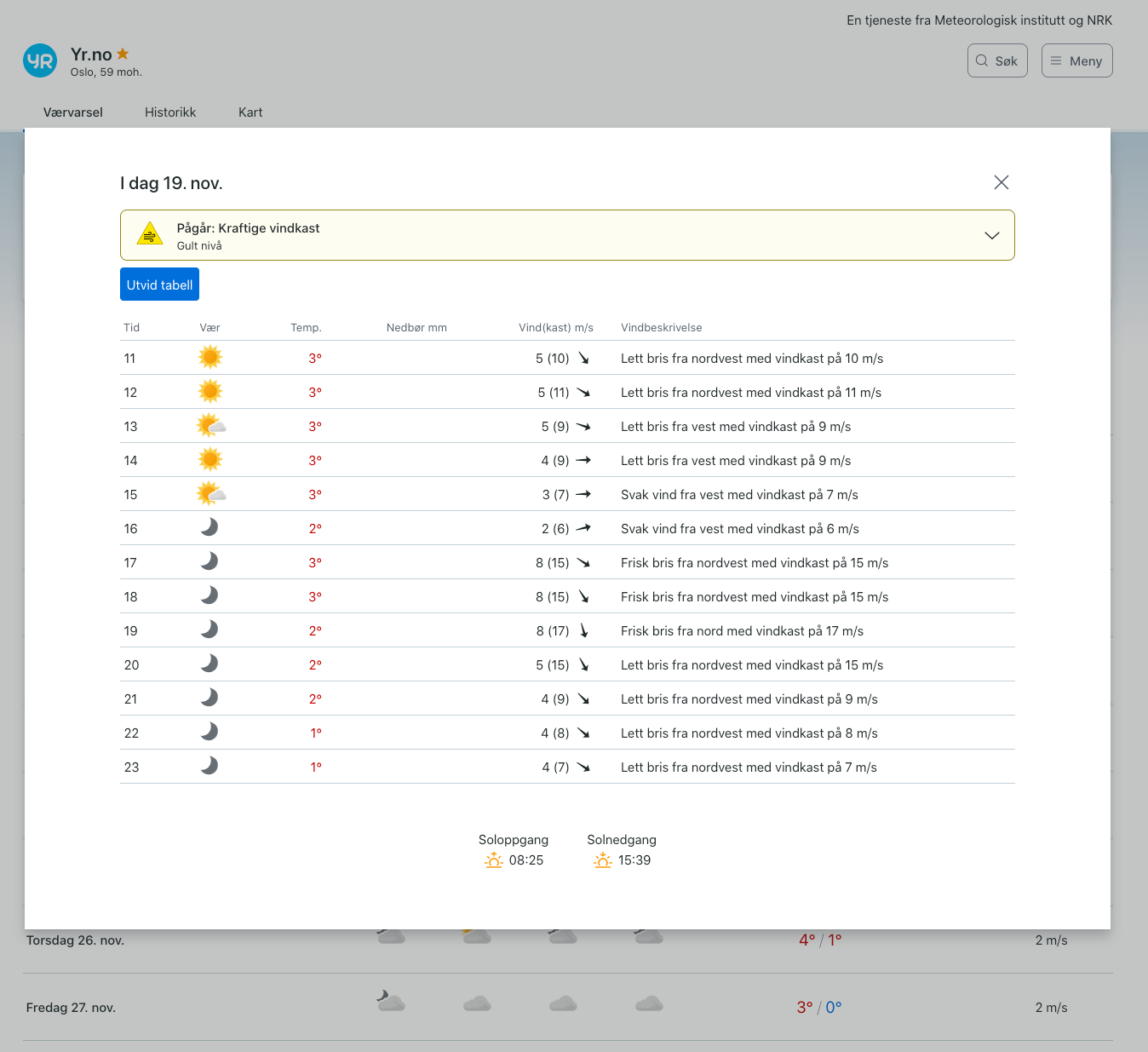Click the Utvid tabell button

[x=159, y=285]
